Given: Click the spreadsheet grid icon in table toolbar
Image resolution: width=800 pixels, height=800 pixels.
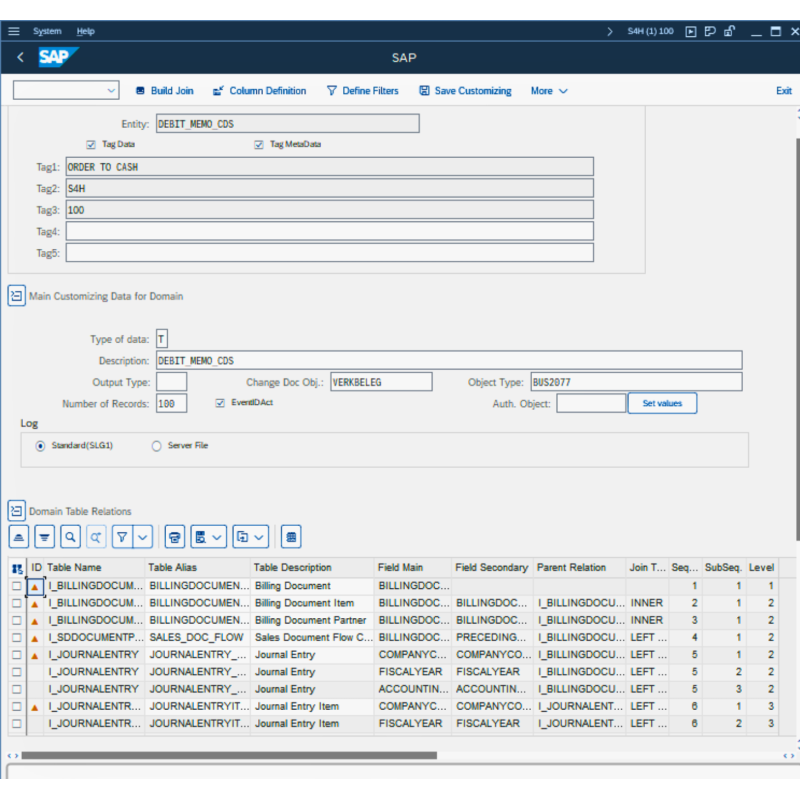Looking at the screenshot, I should [291, 537].
